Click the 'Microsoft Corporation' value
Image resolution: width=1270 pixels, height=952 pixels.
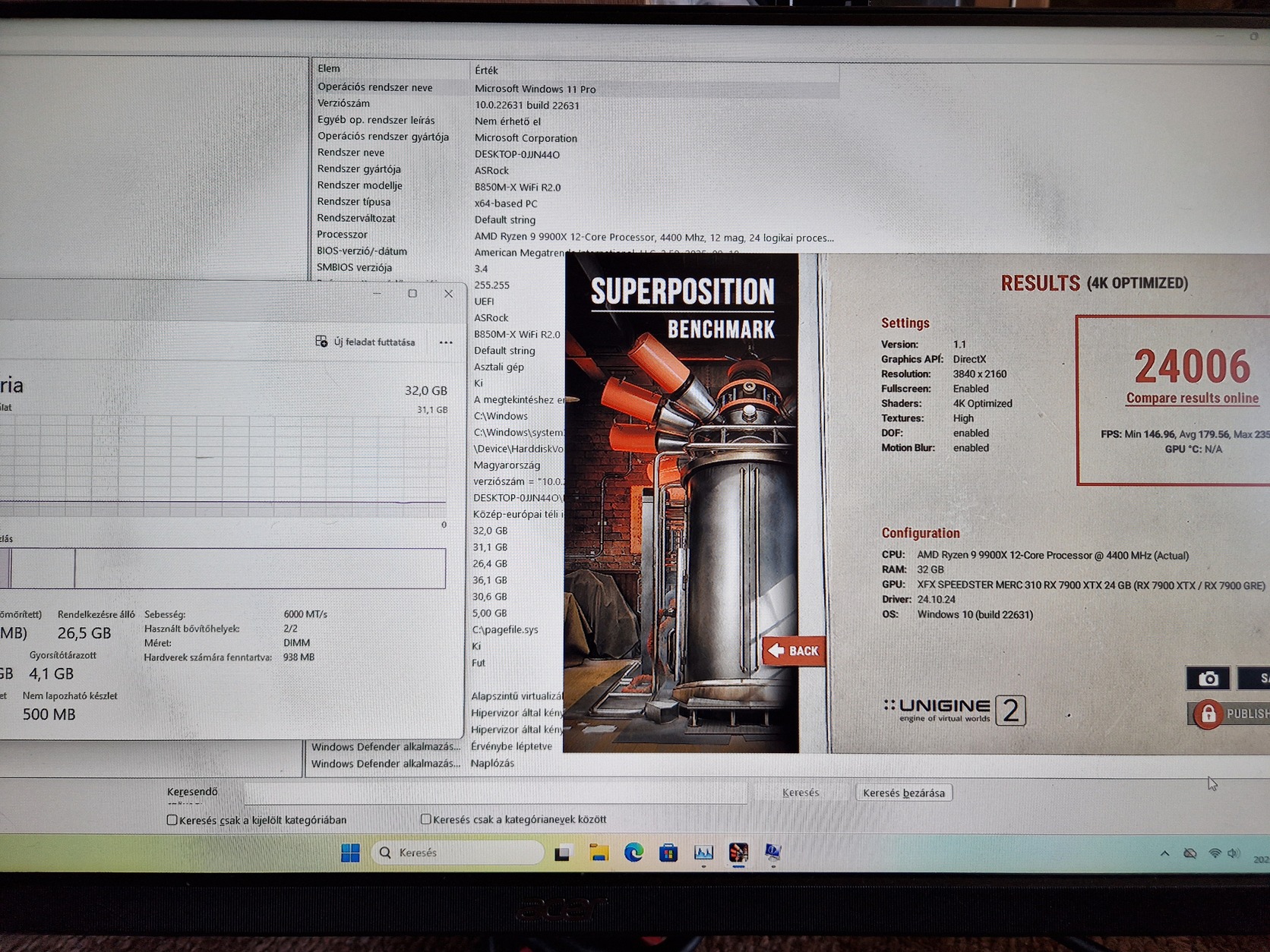point(526,138)
